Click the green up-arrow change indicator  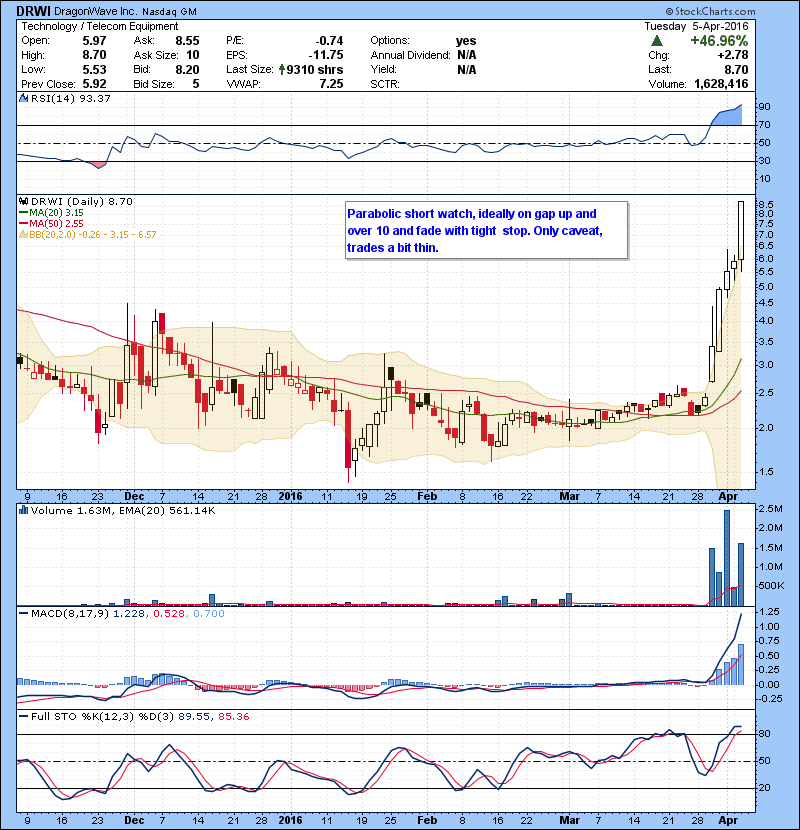pos(657,41)
